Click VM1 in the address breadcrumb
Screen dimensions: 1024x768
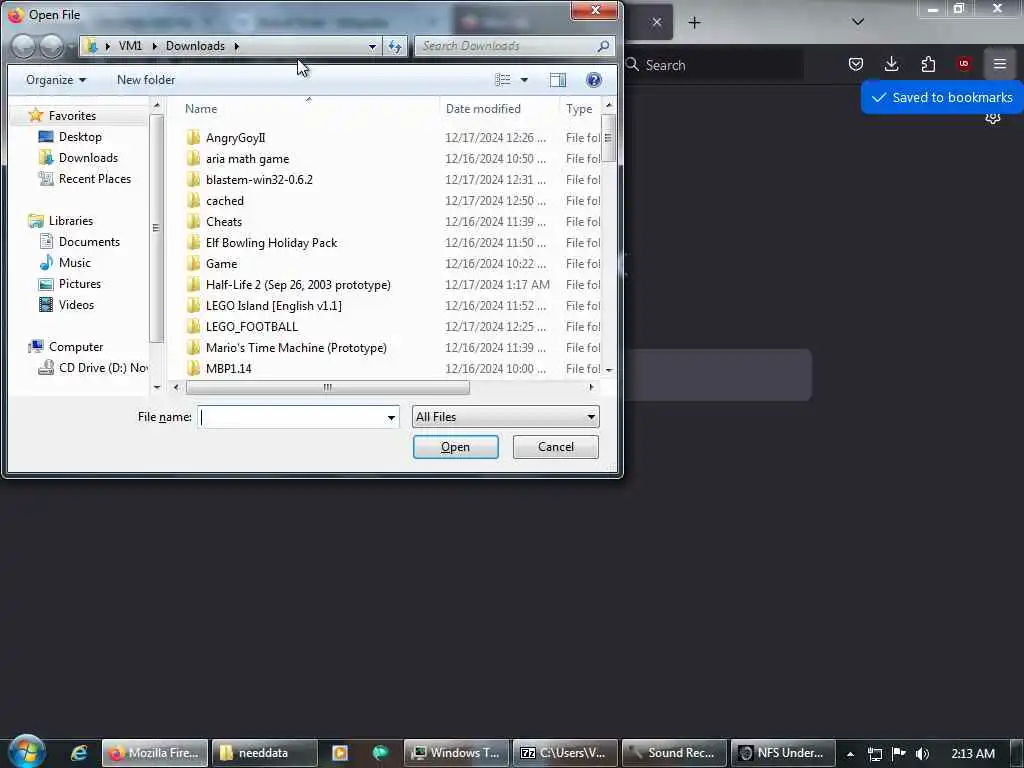click(x=130, y=46)
